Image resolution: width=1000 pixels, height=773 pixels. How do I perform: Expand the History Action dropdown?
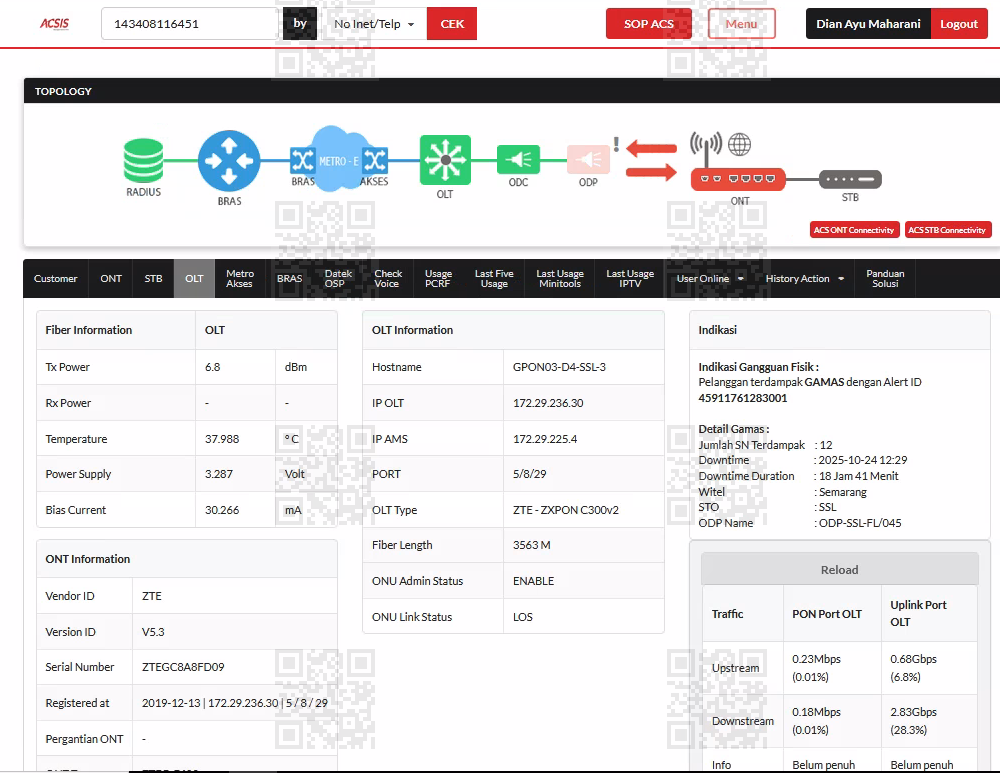click(x=805, y=279)
